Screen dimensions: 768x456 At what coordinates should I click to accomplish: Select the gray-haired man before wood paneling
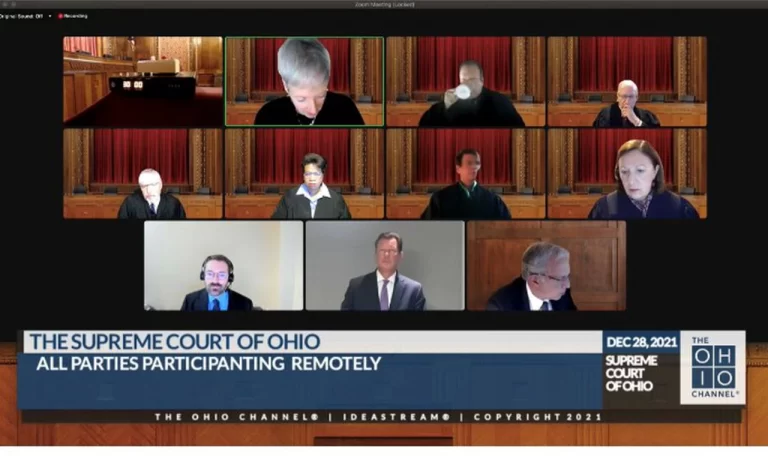click(546, 265)
